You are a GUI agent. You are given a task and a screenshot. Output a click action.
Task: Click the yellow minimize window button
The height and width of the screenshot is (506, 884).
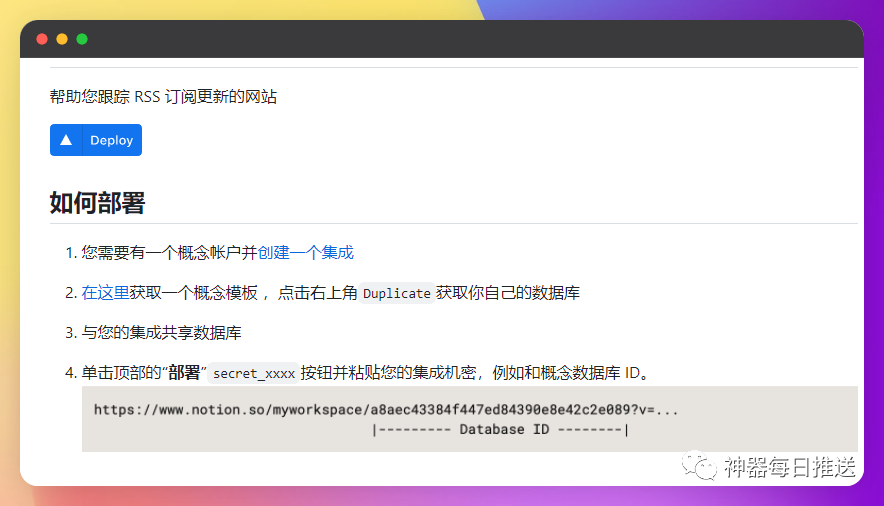62,39
